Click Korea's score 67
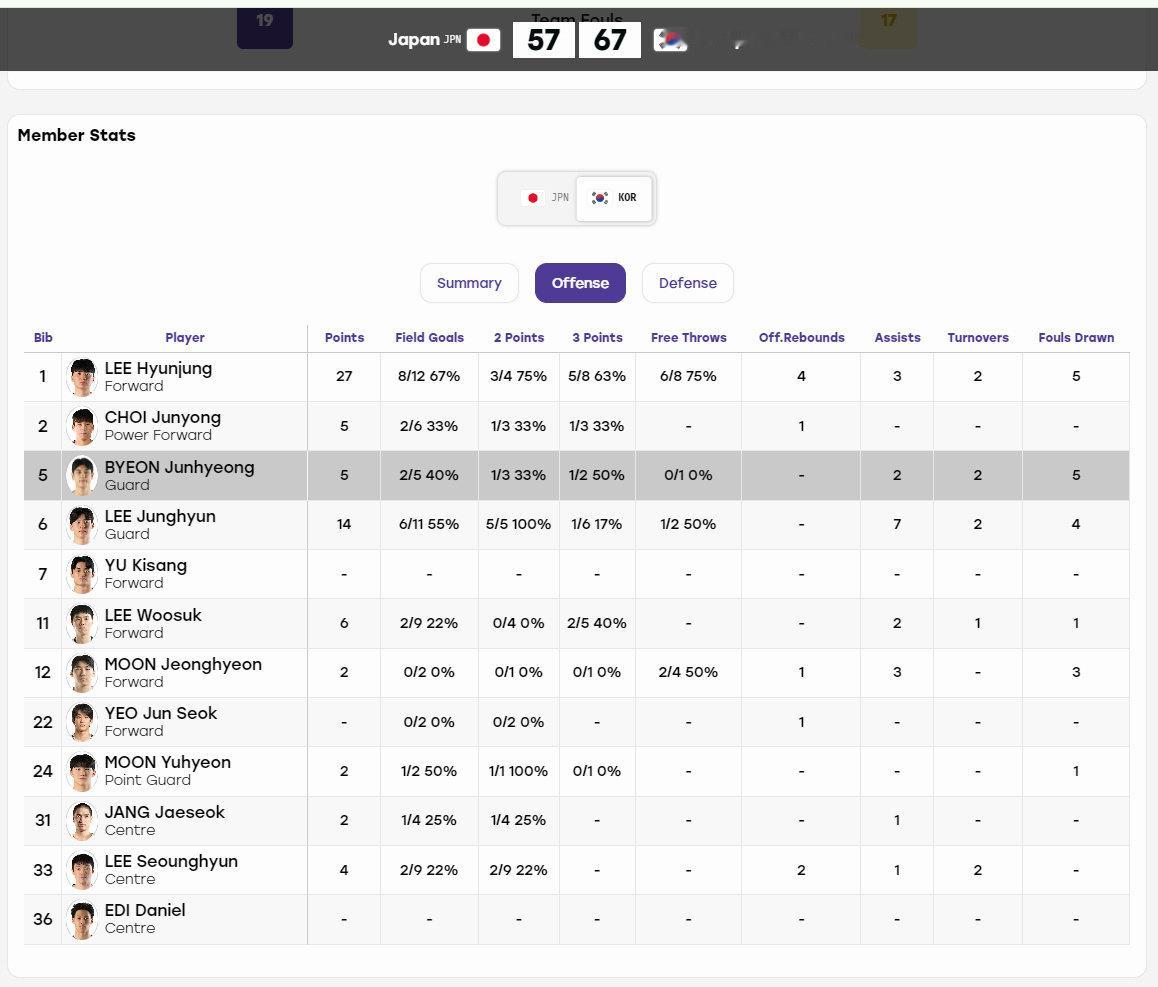The width and height of the screenshot is (1158, 987). point(610,40)
